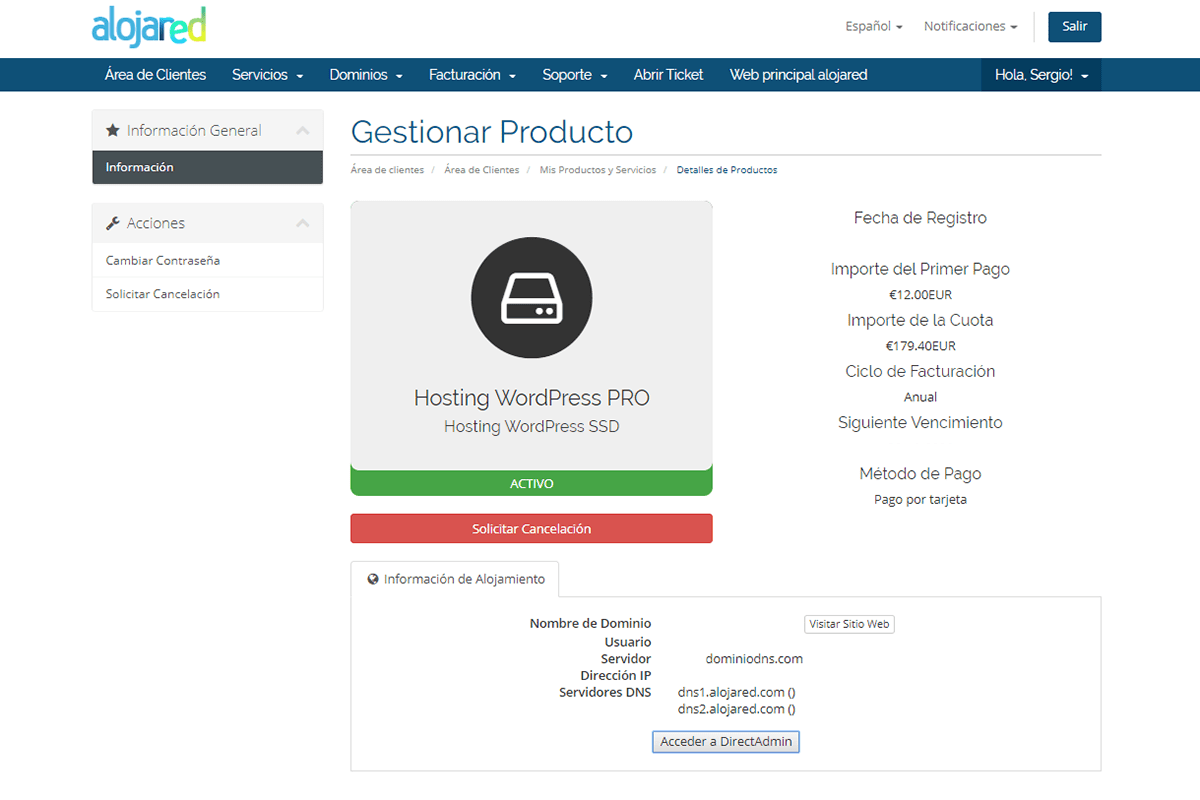
Task: Click the globe icon in Información de Alojamiento tab
Action: point(373,579)
